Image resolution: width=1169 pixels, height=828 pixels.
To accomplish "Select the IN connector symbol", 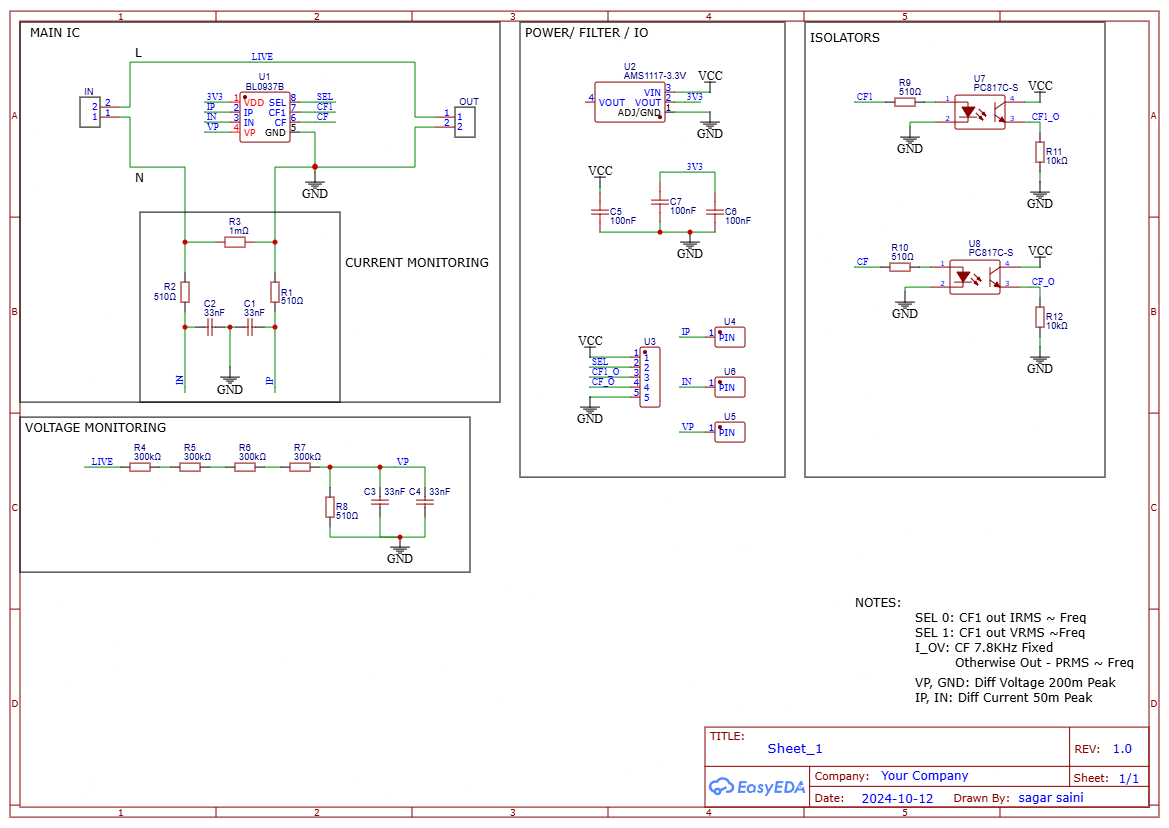I will point(91,111).
